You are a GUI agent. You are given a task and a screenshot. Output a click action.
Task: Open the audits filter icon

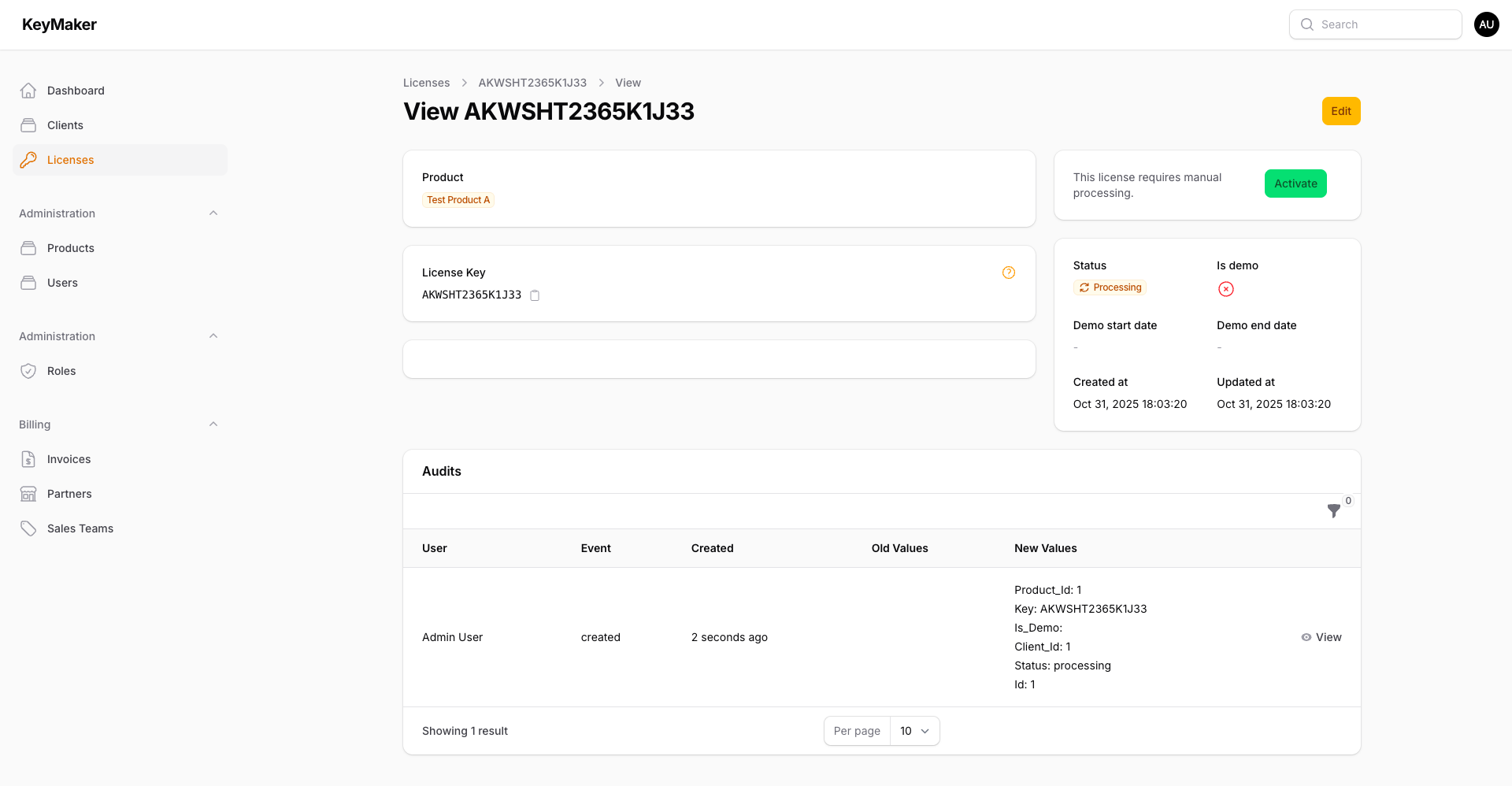pyautogui.click(x=1333, y=510)
